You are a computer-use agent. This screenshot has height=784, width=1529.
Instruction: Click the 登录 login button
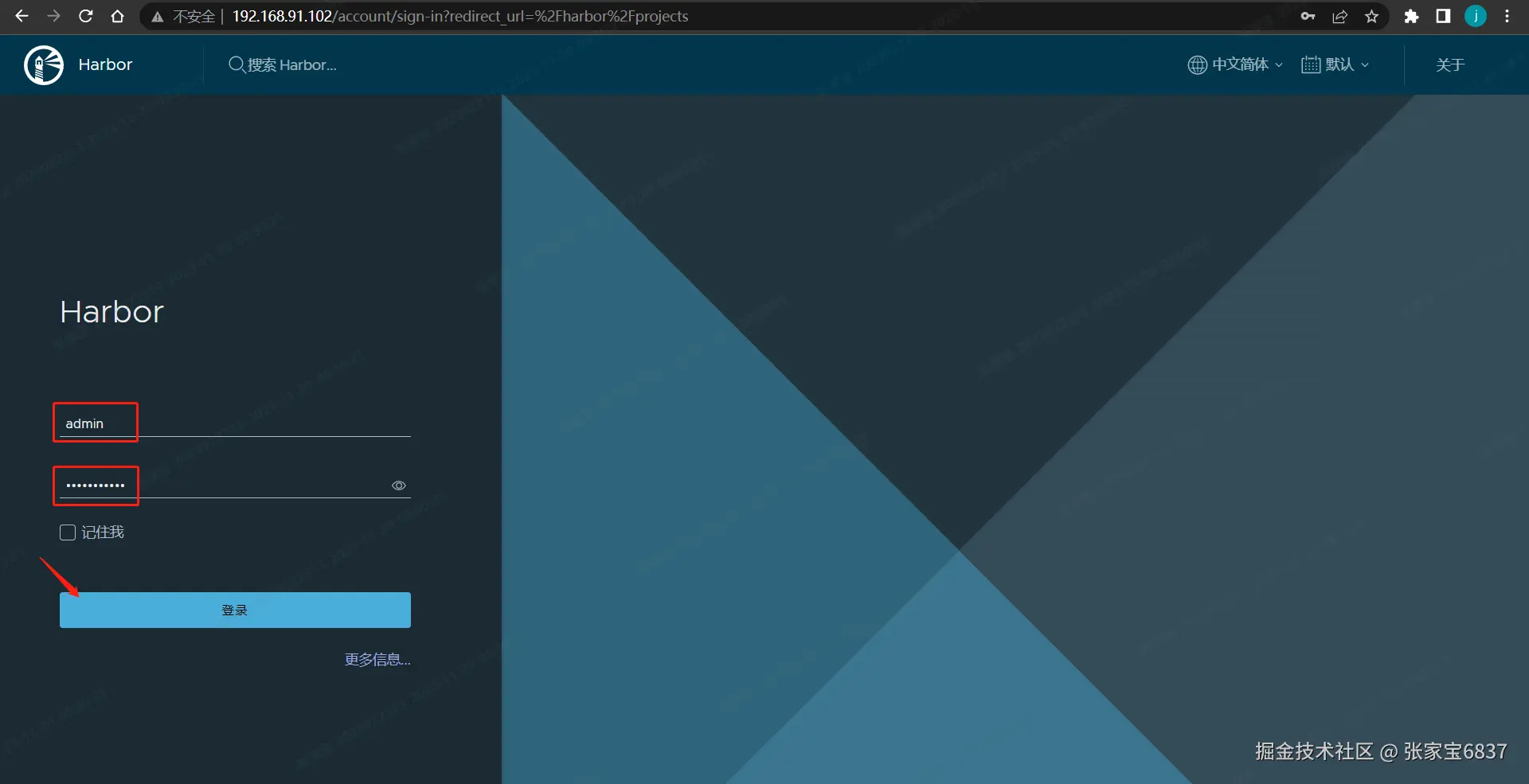coord(235,610)
